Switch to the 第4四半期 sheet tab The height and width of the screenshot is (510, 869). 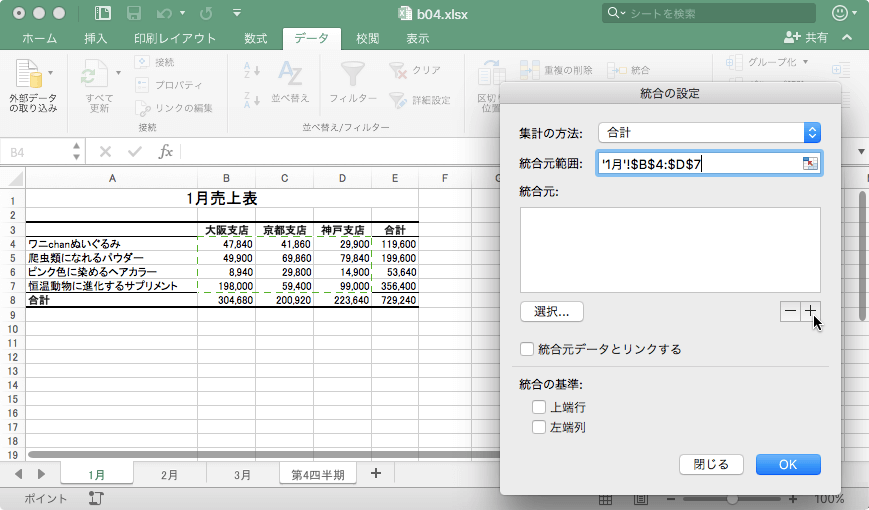click(x=318, y=475)
